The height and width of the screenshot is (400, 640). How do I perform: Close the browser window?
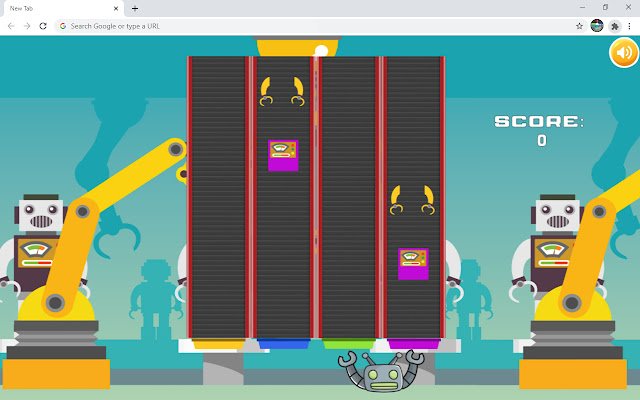[628, 7]
